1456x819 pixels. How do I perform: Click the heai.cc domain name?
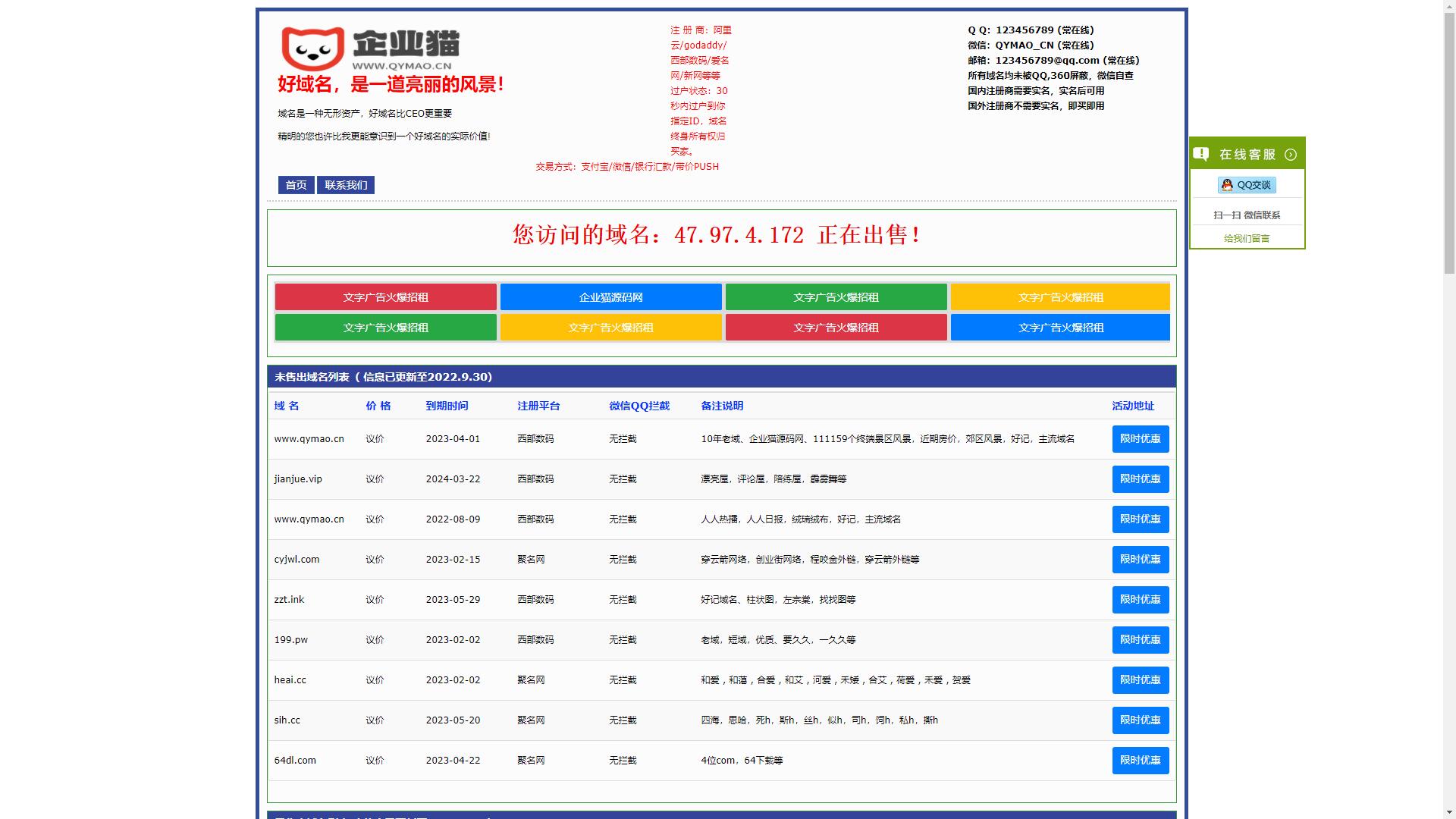pyautogui.click(x=290, y=680)
